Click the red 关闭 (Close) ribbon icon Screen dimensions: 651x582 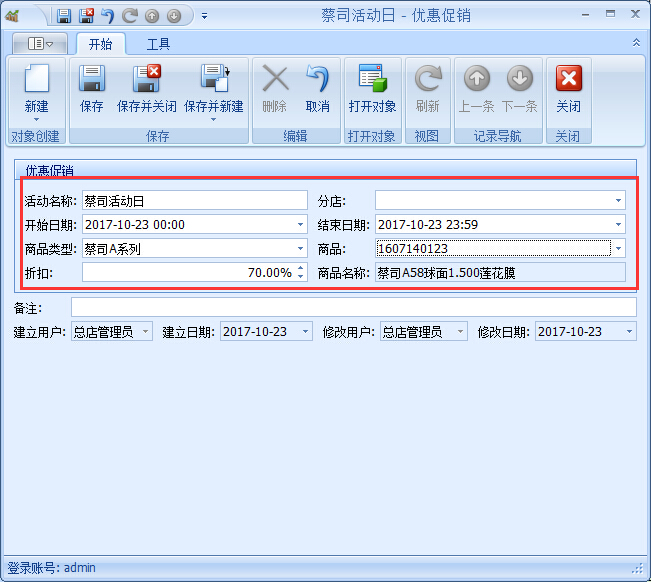pyautogui.click(x=568, y=78)
